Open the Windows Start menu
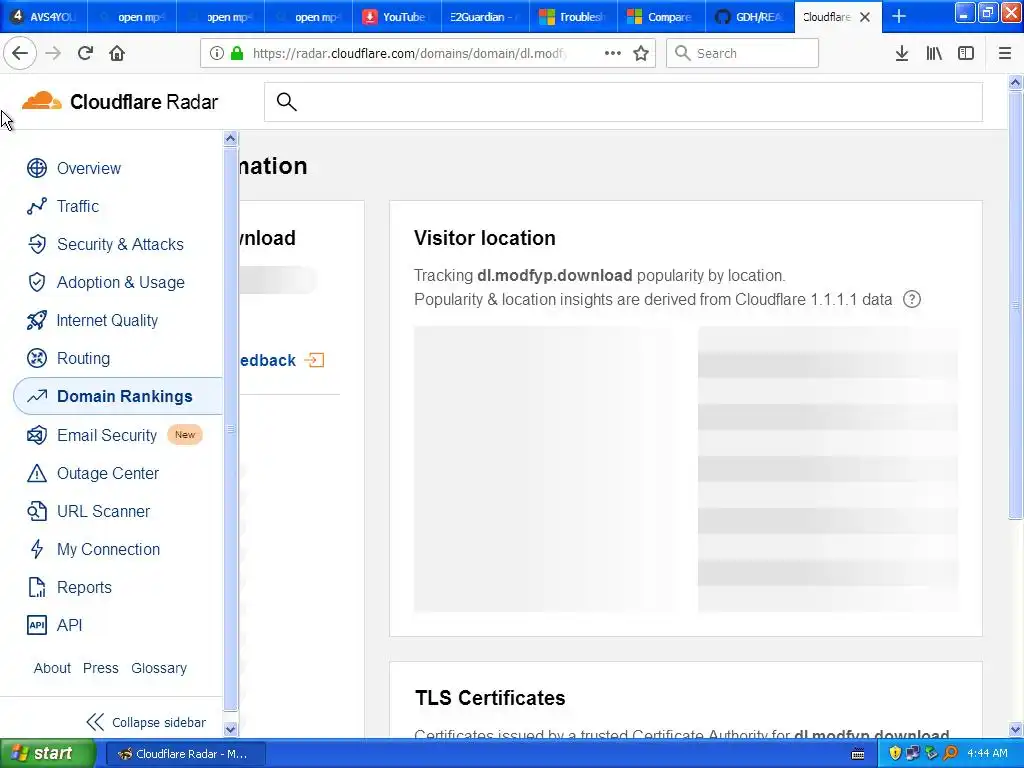Viewport: 1024px width, 768px height. (47, 753)
